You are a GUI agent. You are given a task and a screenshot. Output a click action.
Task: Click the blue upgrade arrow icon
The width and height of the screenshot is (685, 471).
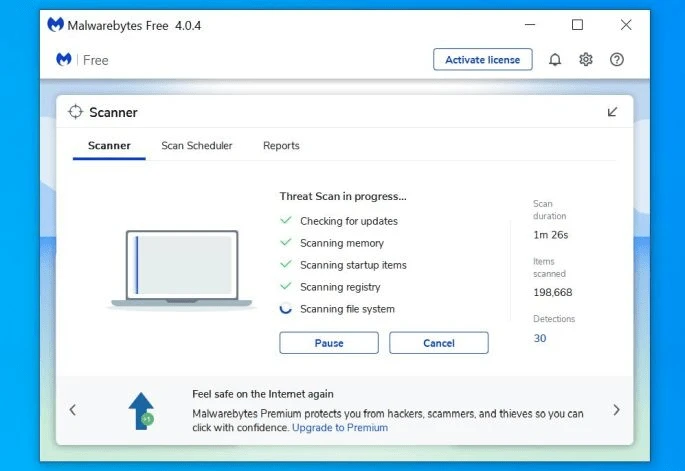click(141, 411)
